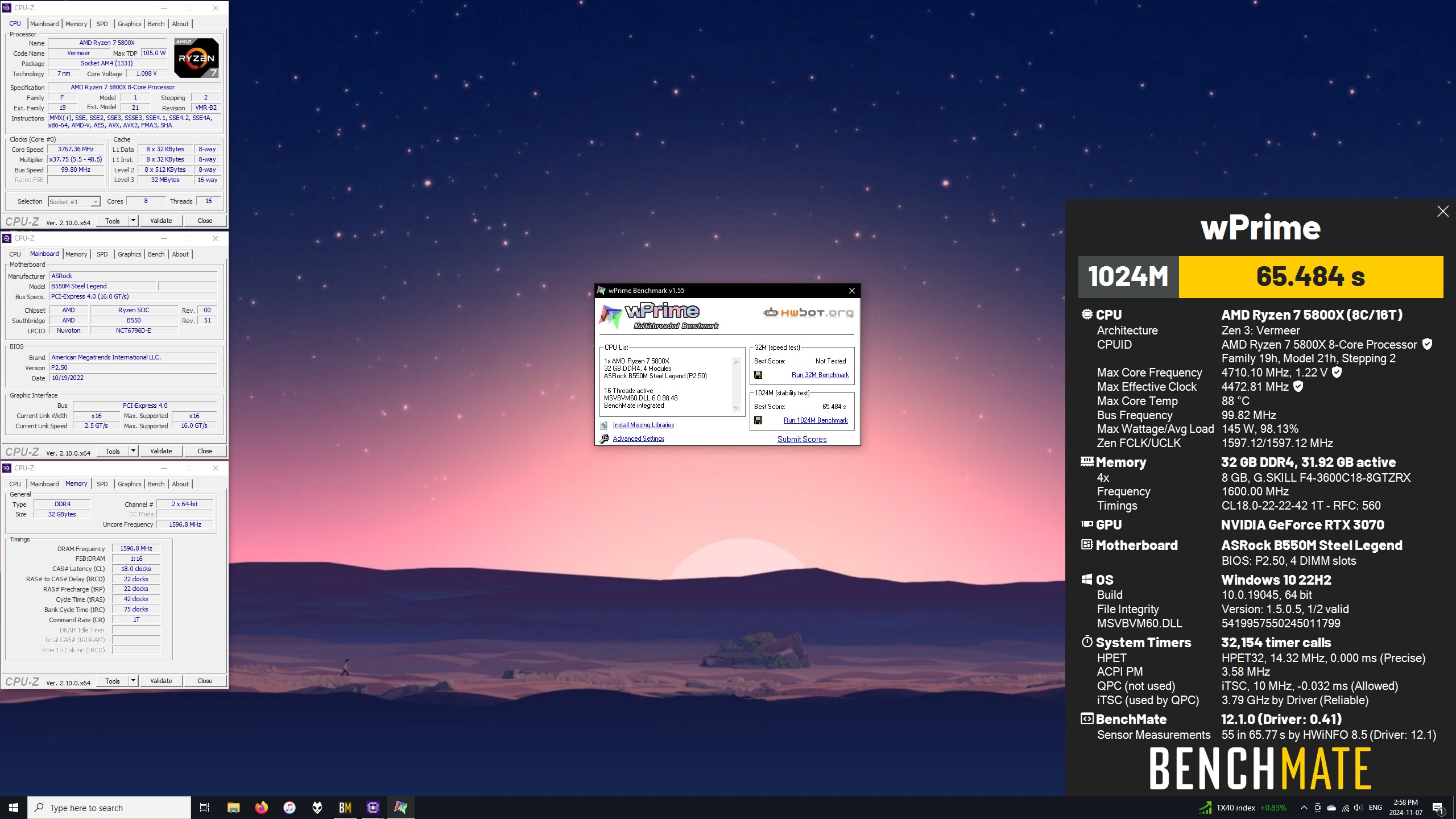Image resolution: width=1456 pixels, height=819 pixels.
Task: Click the DRAM Frequency value 1596.8 MHz
Action: [x=136, y=549]
